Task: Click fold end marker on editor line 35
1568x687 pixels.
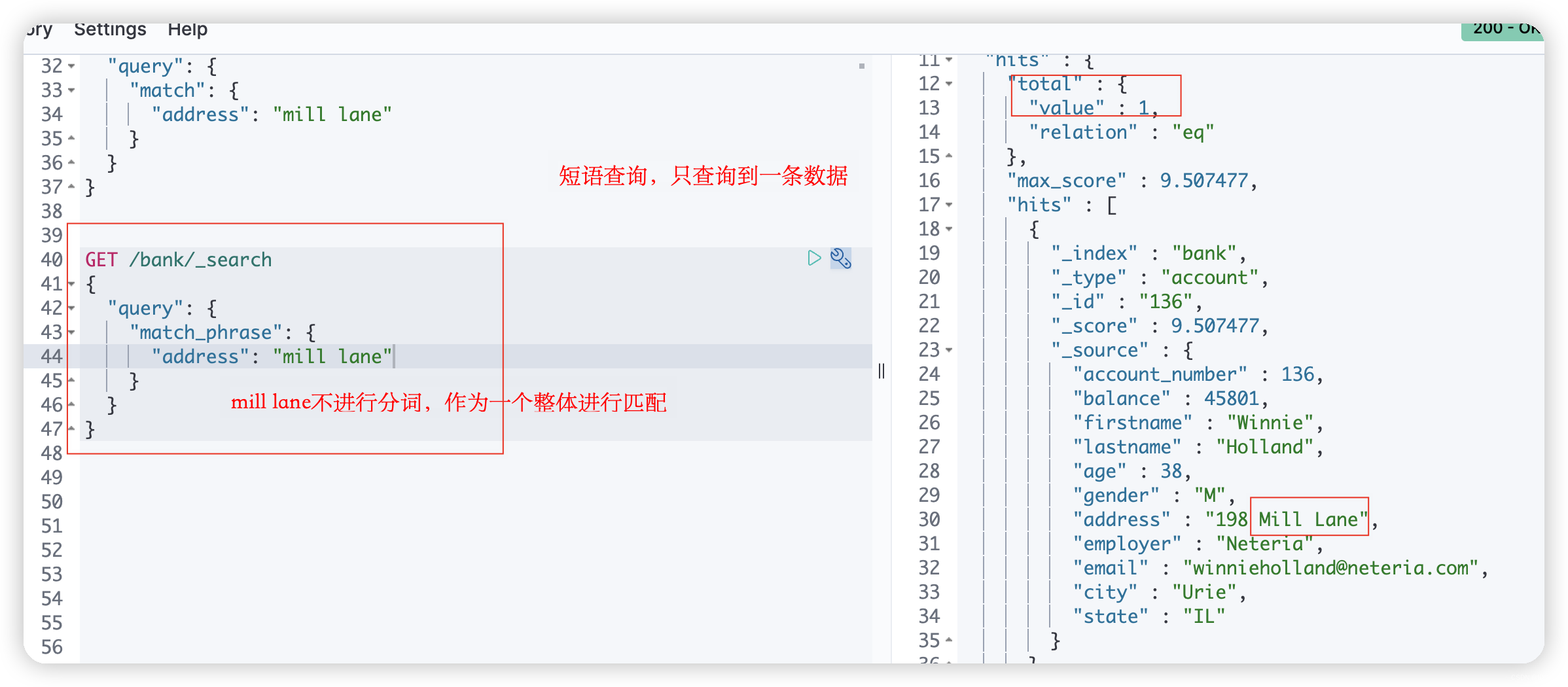Action: [71, 139]
